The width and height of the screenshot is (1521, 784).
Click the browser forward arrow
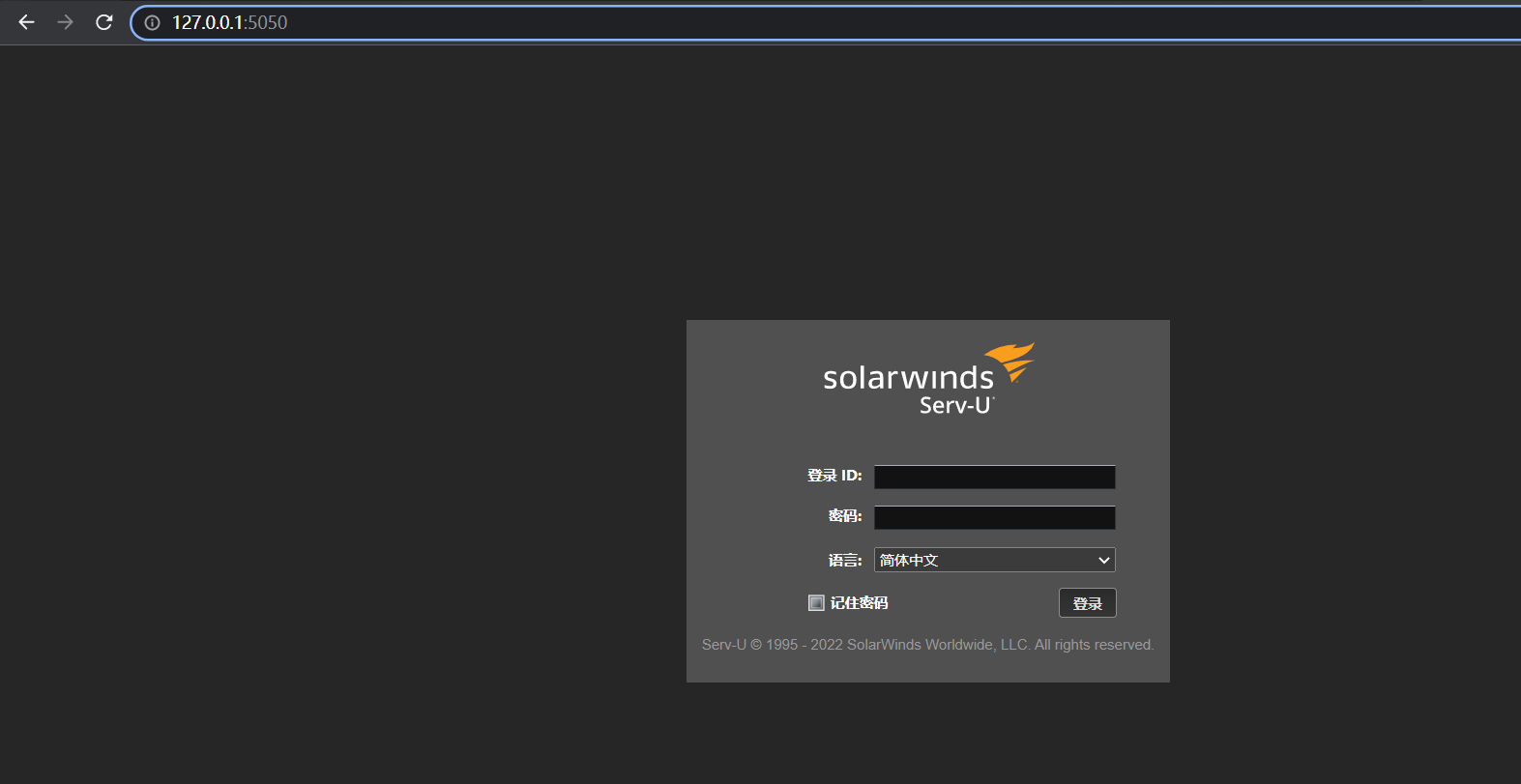coord(65,22)
